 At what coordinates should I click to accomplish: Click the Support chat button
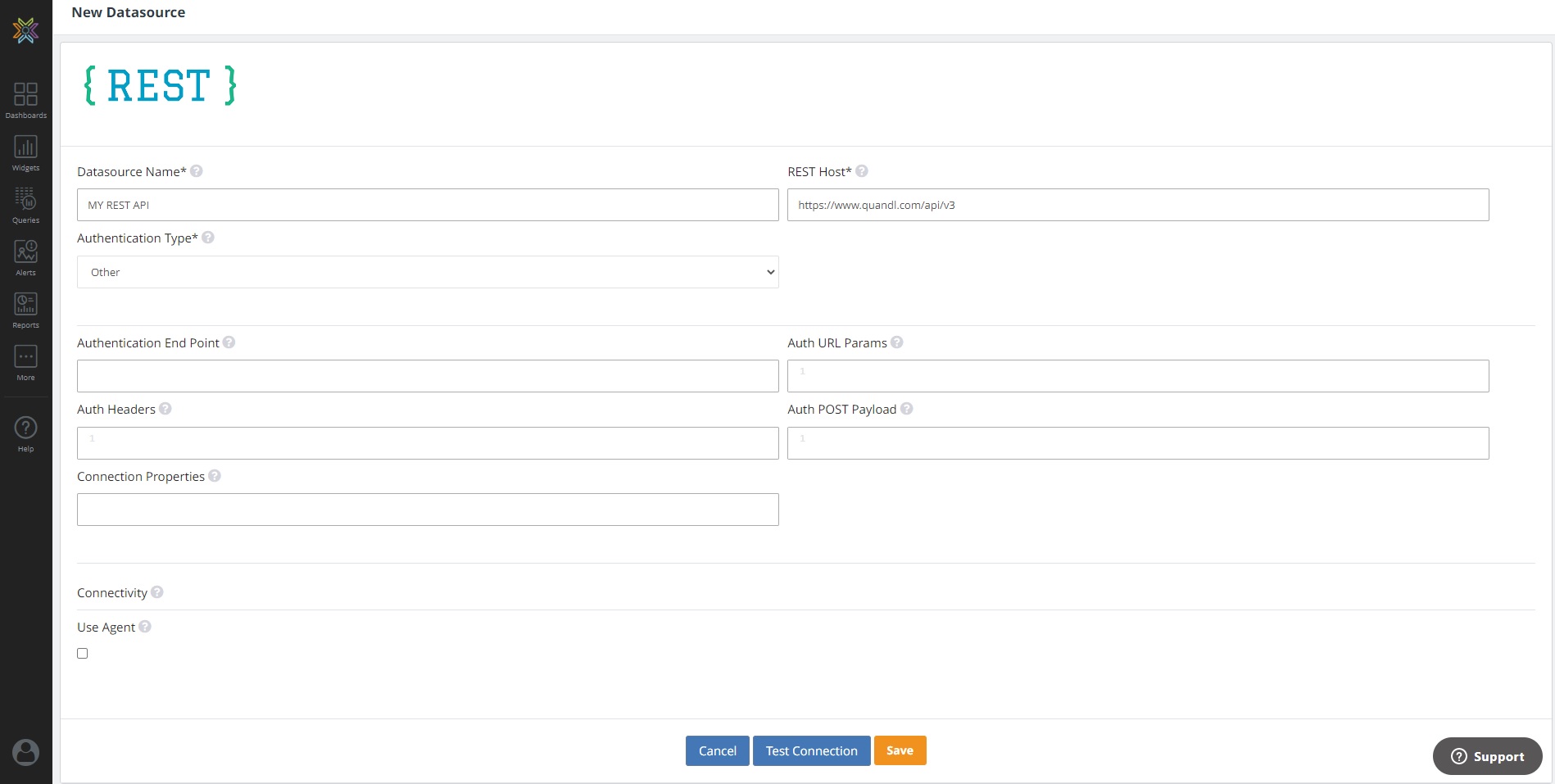(x=1487, y=756)
